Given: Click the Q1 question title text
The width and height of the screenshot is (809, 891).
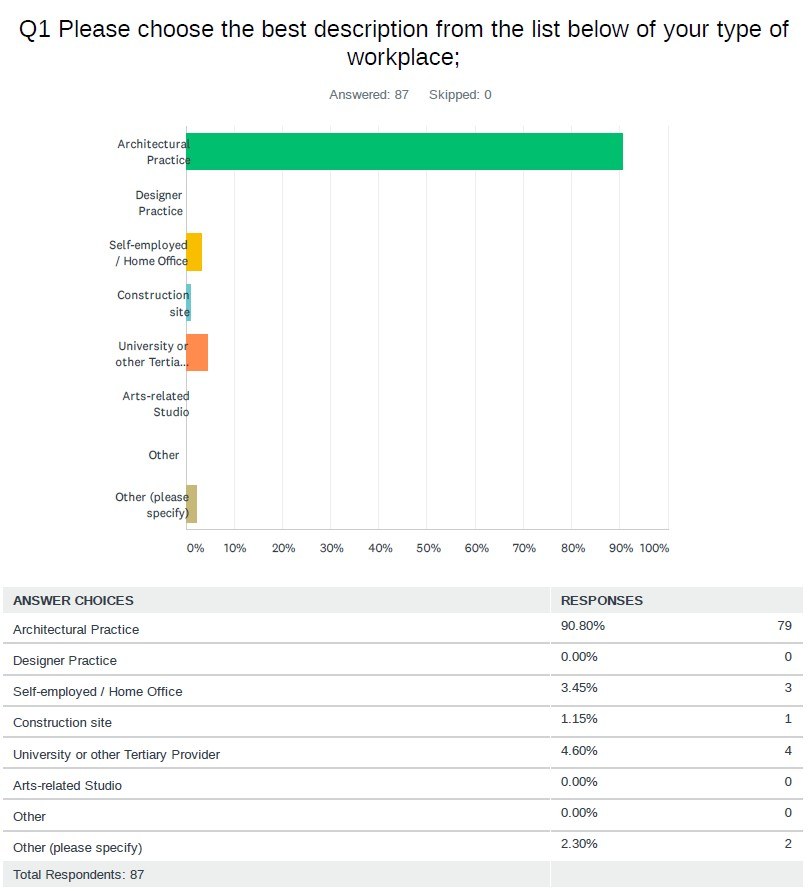Looking at the screenshot, I should (404, 43).
